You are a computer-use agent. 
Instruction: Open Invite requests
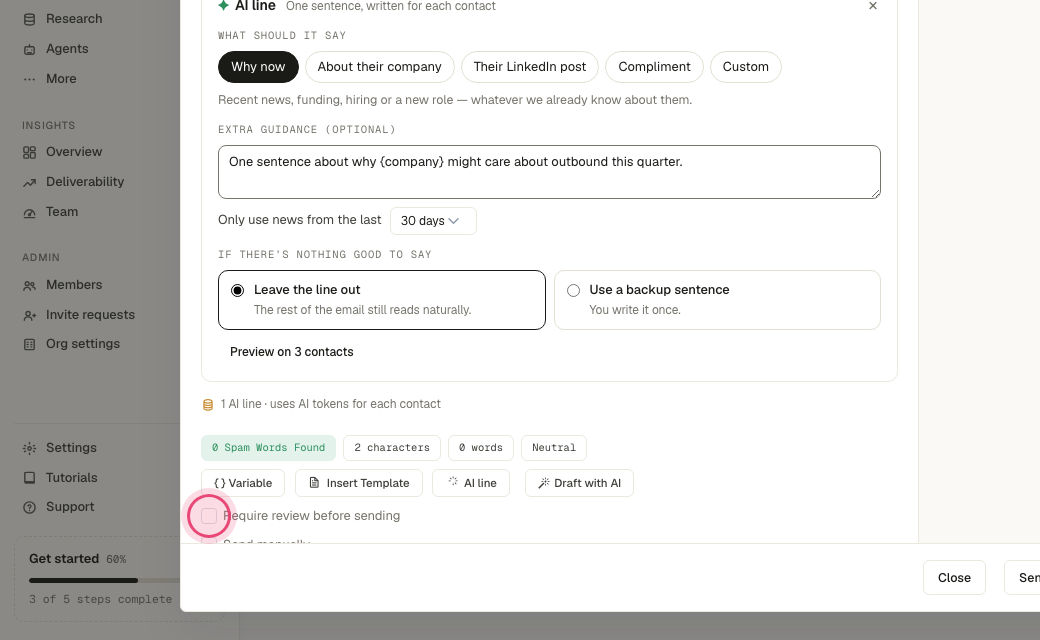coord(90,314)
